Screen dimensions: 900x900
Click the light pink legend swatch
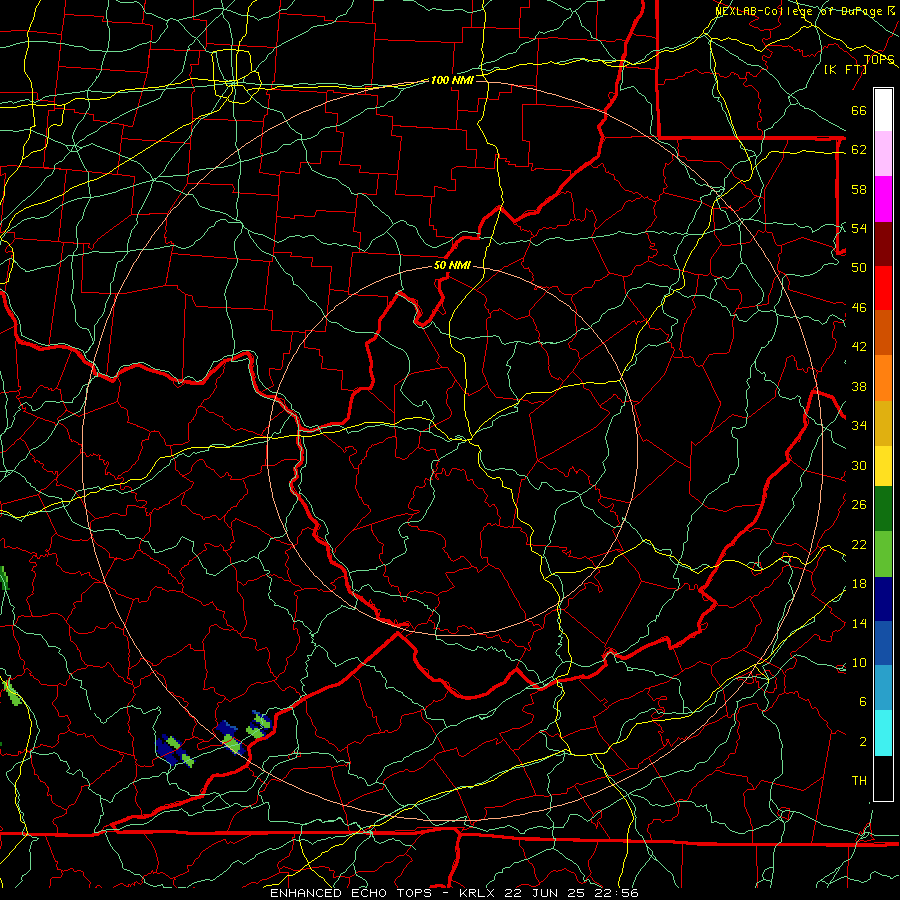[x=883, y=154]
